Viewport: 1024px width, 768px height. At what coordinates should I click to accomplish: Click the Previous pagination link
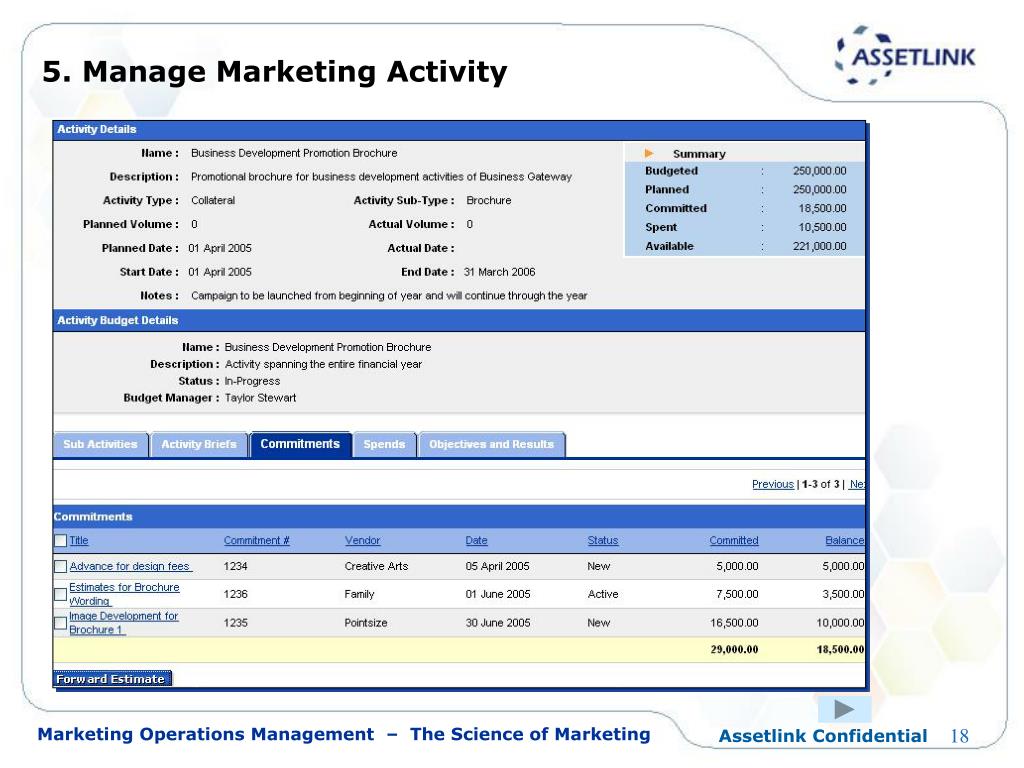tap(773, 485)
